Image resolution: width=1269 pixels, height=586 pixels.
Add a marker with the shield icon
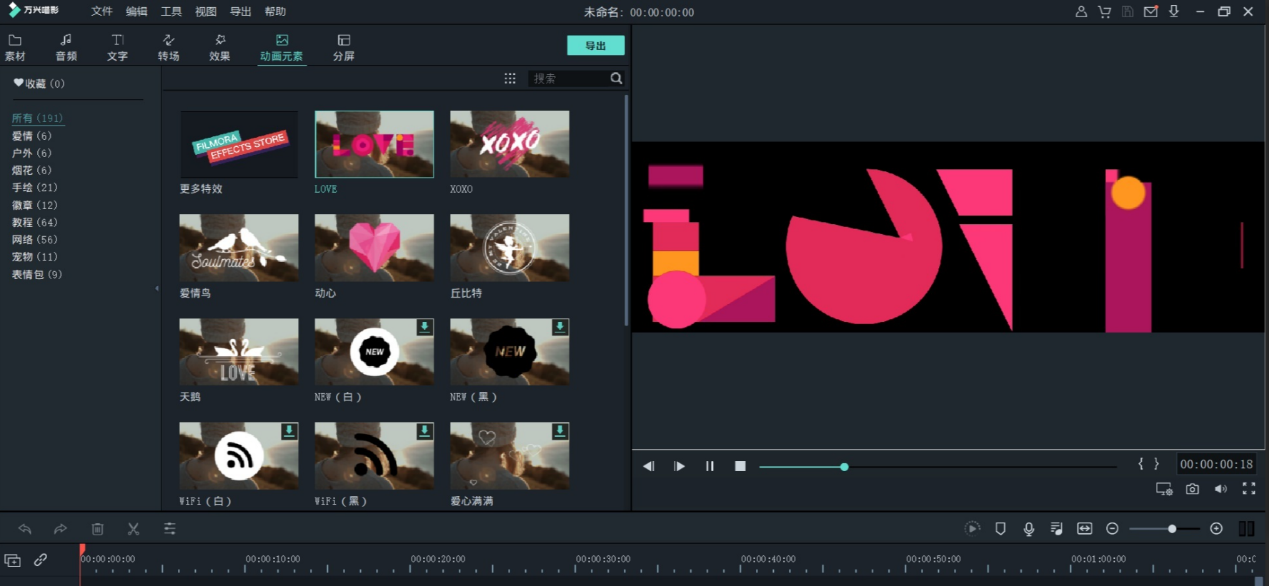pyautogui.click(x=1000, y=529)
